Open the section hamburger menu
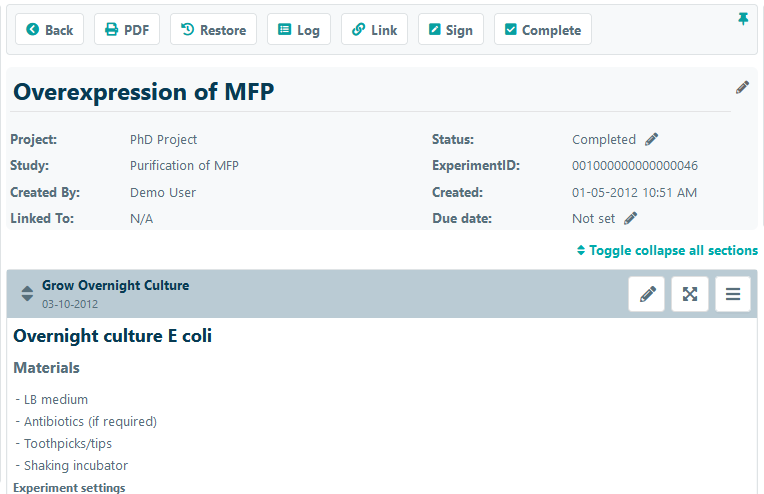 click(733, 294)
